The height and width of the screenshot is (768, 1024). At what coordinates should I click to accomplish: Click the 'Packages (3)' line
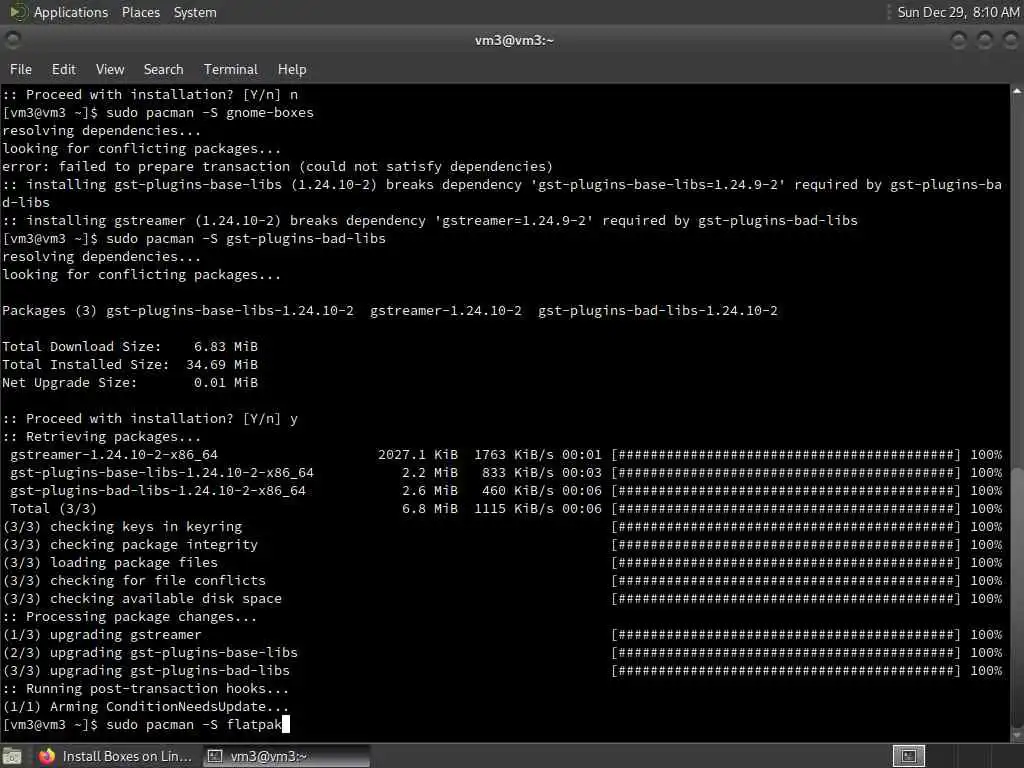click(x=390, y=310)
